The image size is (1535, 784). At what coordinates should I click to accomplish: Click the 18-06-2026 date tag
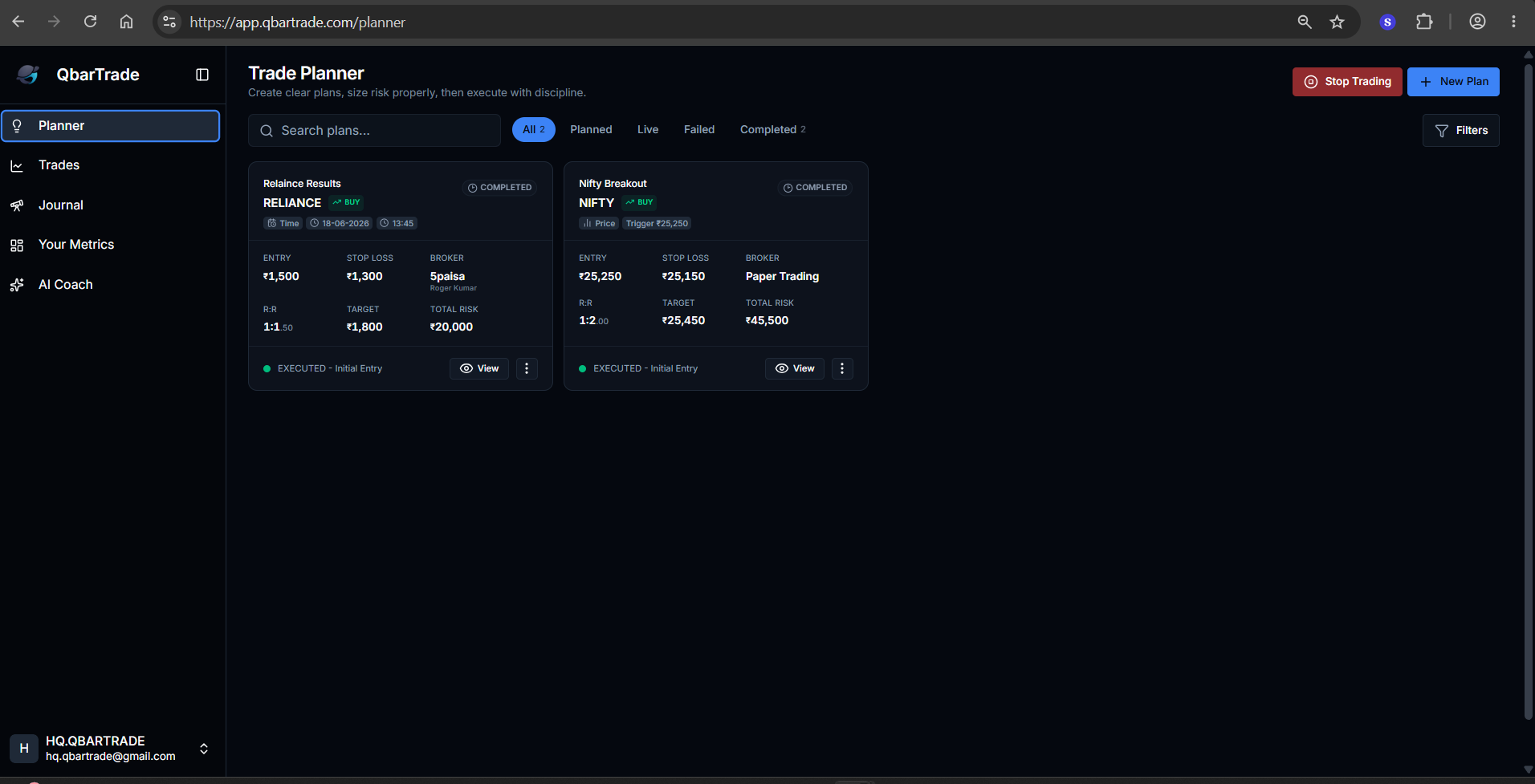point(340,223)
